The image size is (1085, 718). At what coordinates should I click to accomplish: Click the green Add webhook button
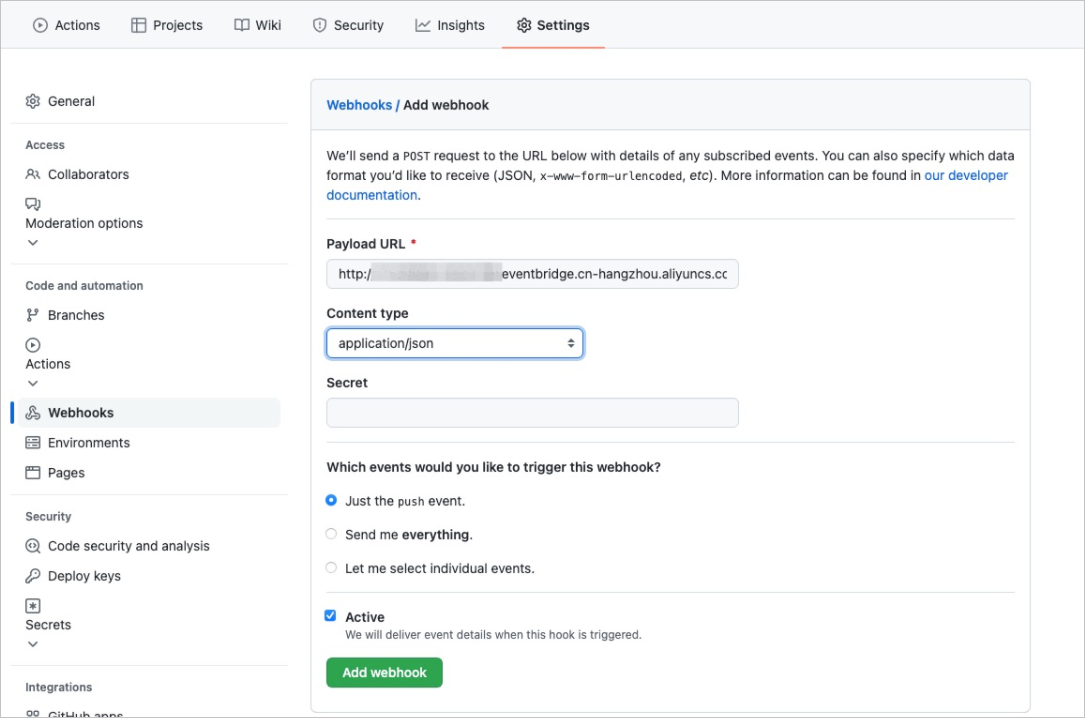(384, 672)
